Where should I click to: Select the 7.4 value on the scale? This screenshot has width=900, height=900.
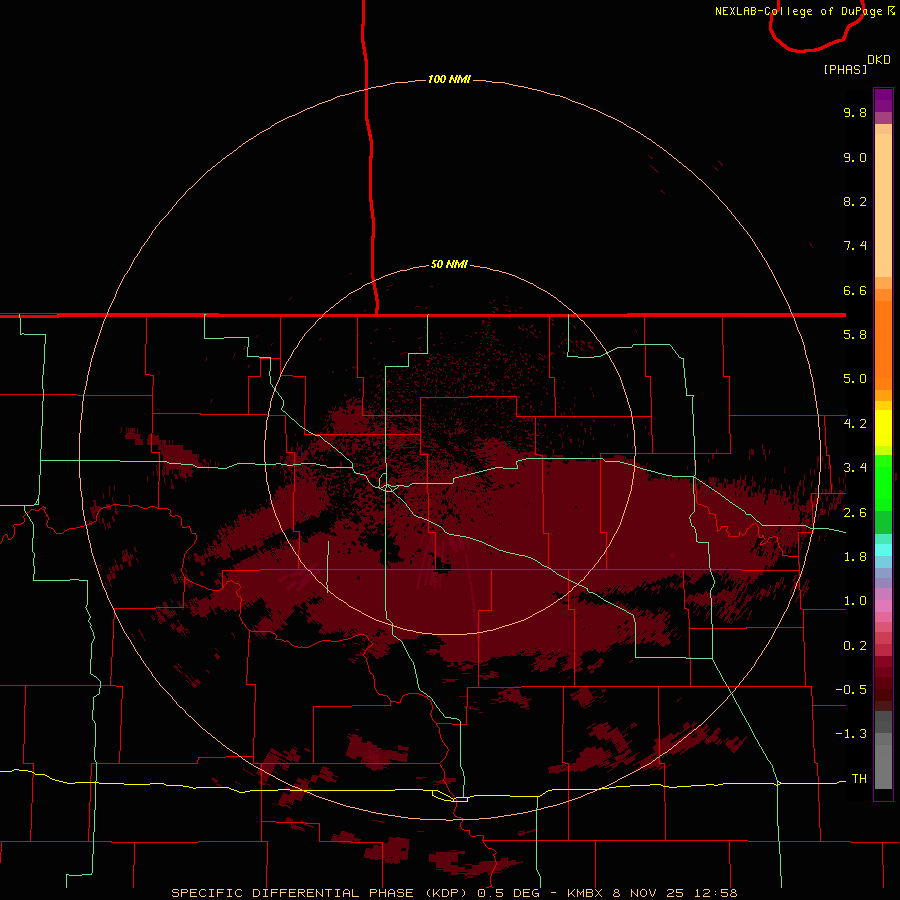click(855, 246)
